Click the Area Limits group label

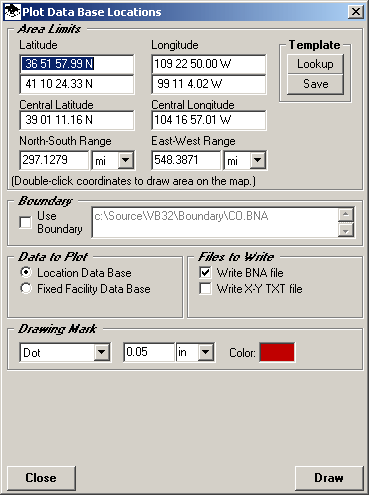tap(49, 29)
